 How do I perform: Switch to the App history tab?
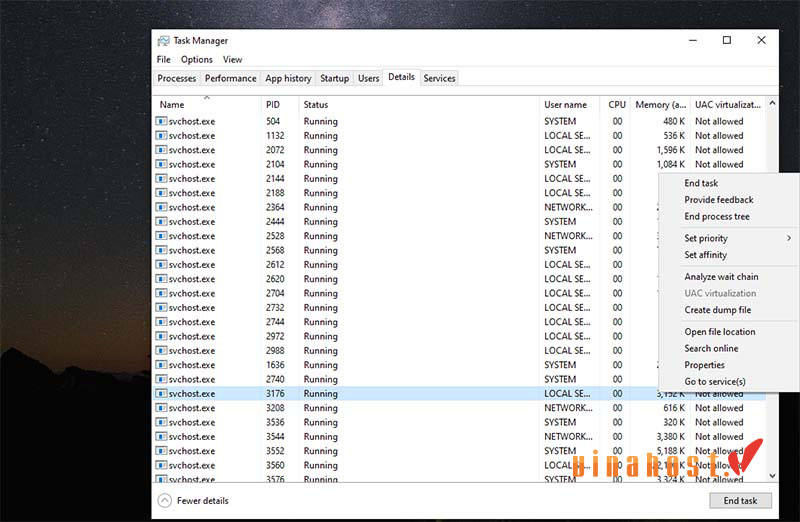[x=288, y=79]
